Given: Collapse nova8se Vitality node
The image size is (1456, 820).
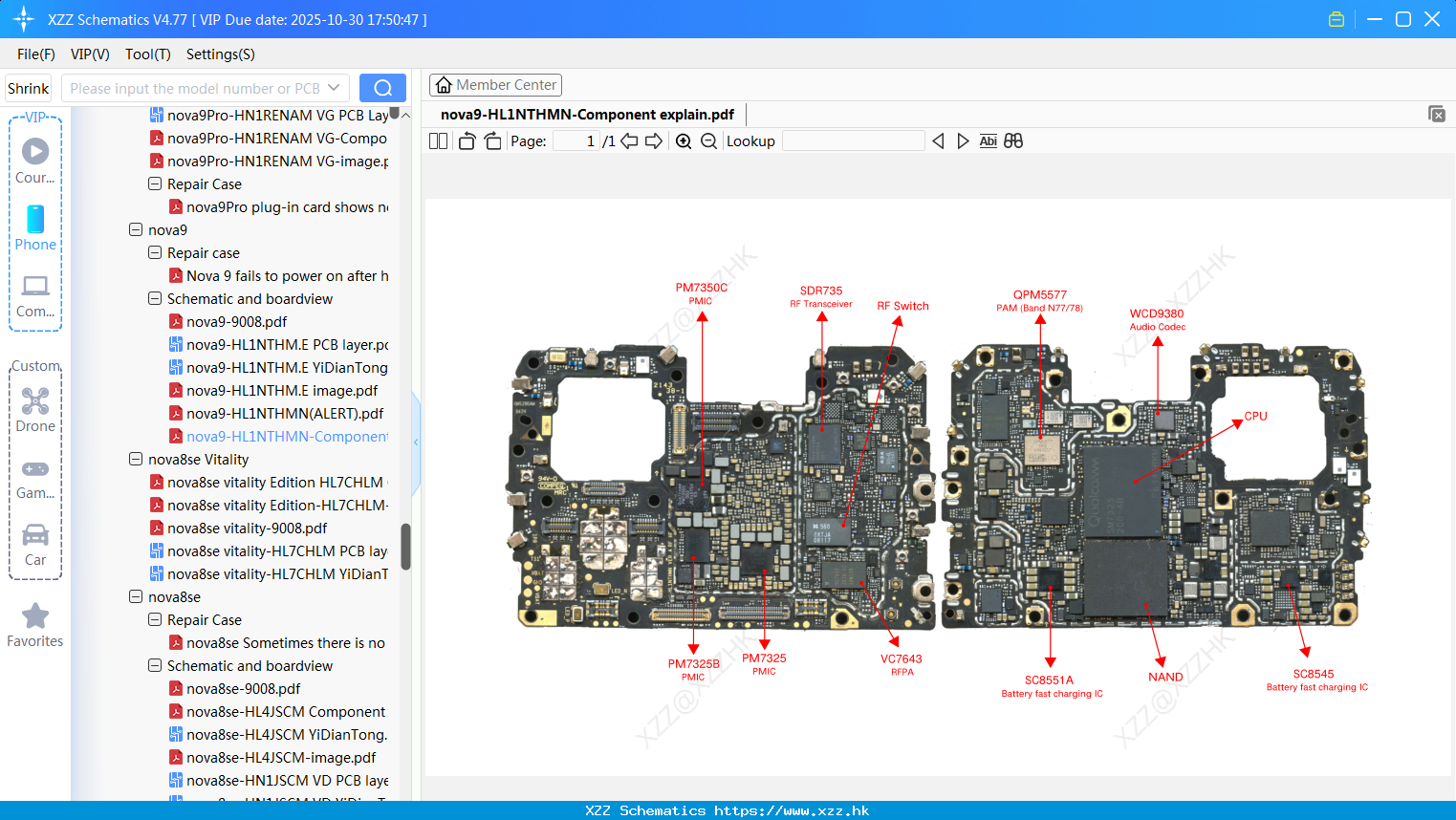Looking at the screenshot, I should (136, 459).
